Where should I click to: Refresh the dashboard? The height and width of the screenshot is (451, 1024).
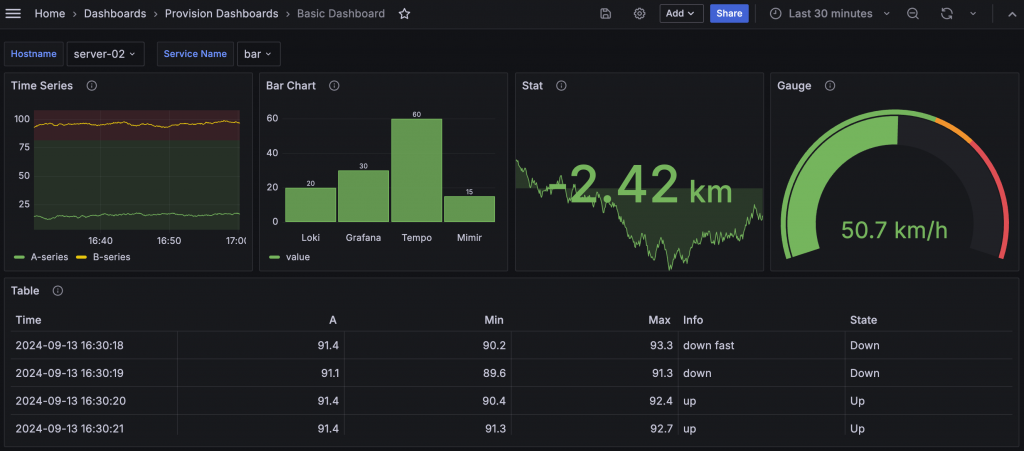[x=946, y=14]
